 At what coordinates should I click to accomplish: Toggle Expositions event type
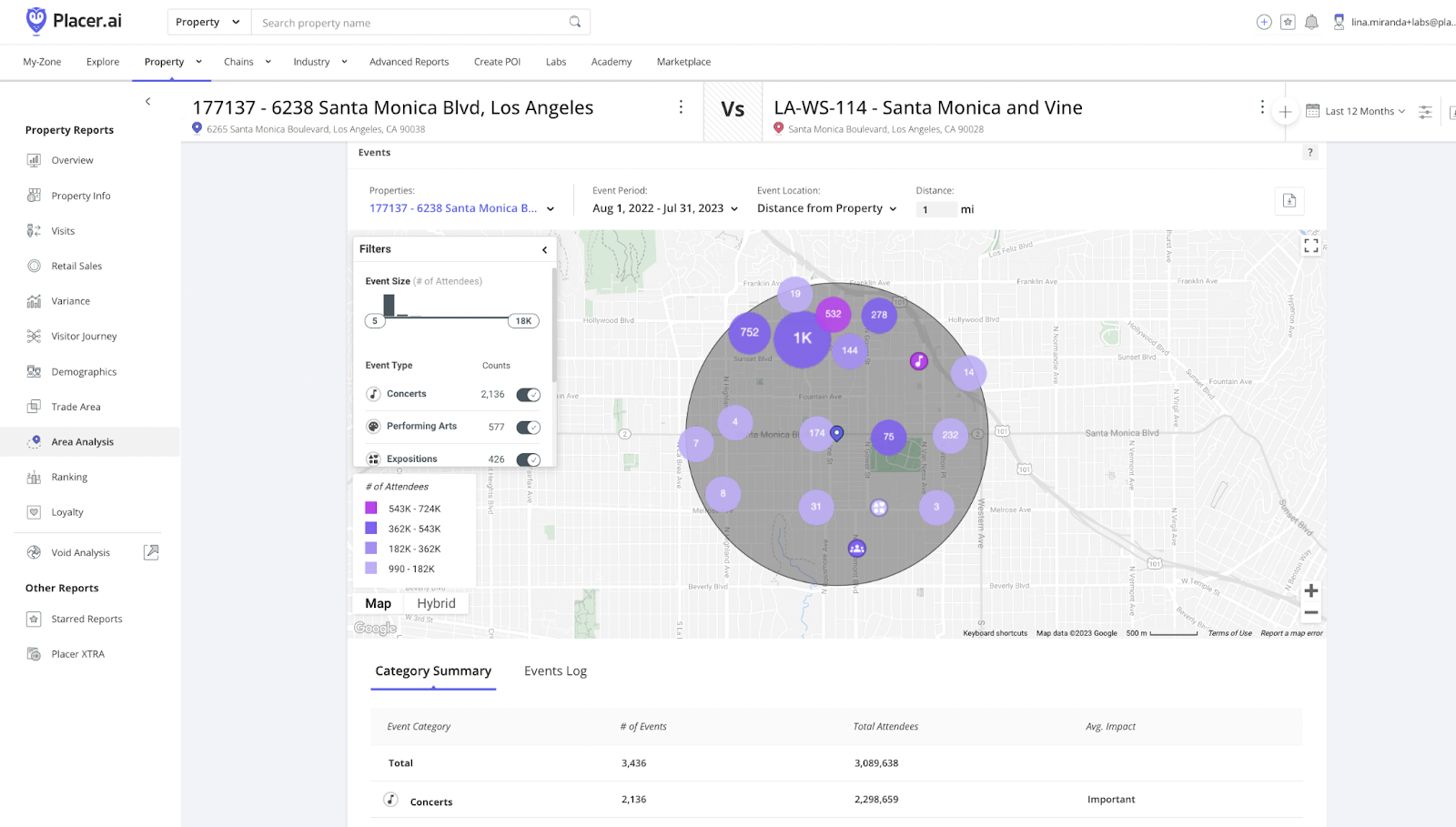(x=529, y=459)
